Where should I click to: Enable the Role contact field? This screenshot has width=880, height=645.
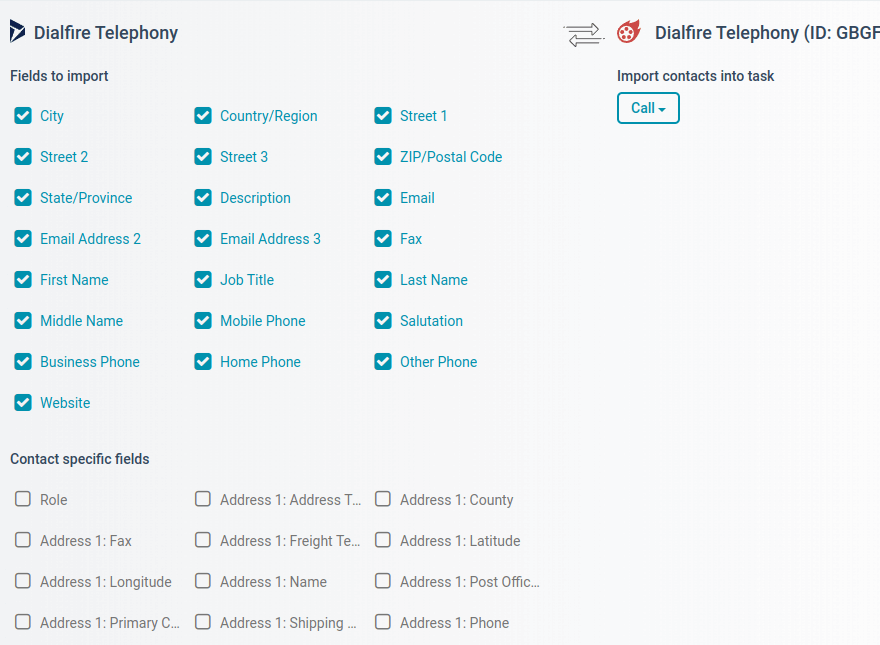23,499
